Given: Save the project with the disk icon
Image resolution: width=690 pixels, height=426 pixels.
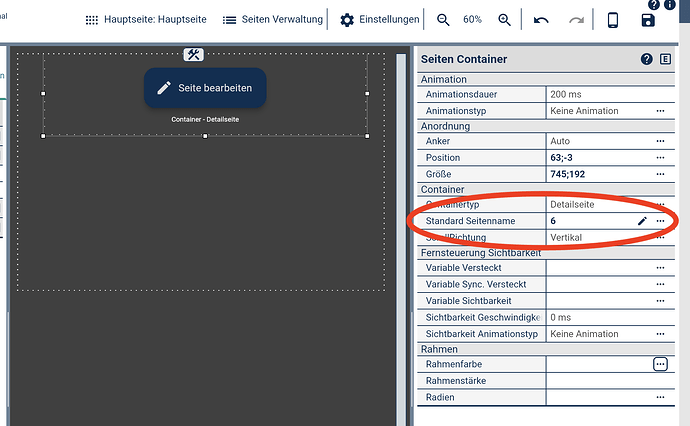Looking at the screenshot, I should pos(648,20).
